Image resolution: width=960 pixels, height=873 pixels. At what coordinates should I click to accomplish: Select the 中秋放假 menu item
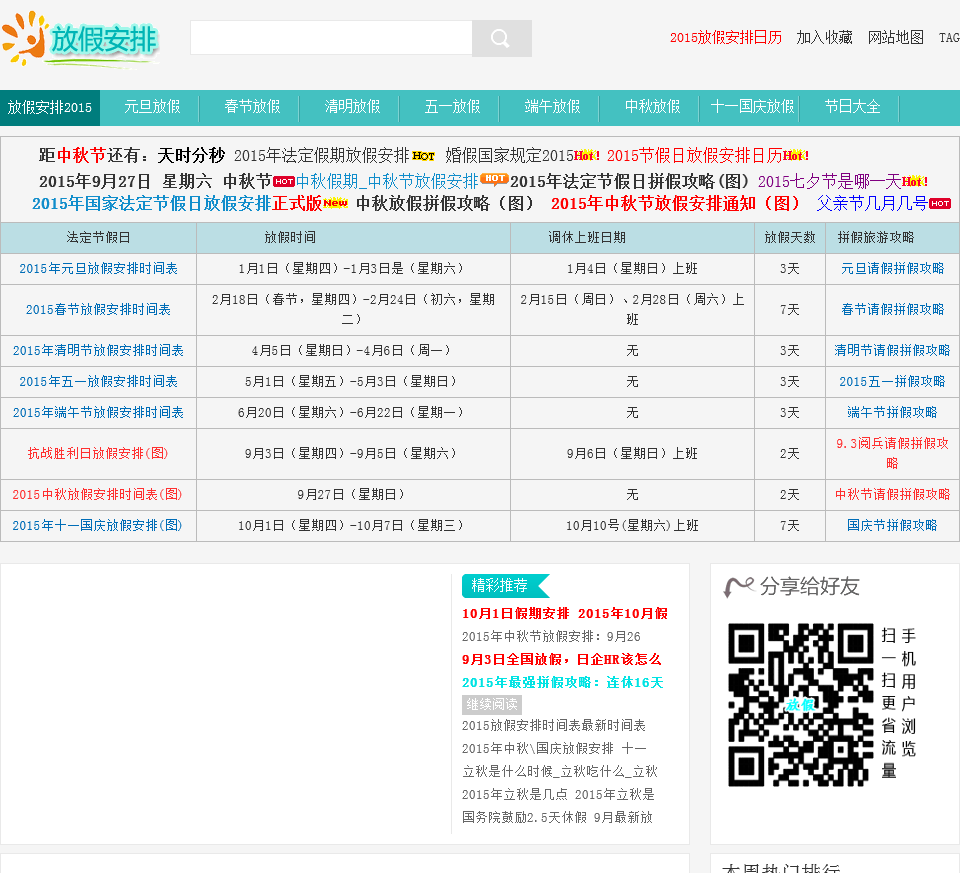pyautogui.click(x=652, y=107)
